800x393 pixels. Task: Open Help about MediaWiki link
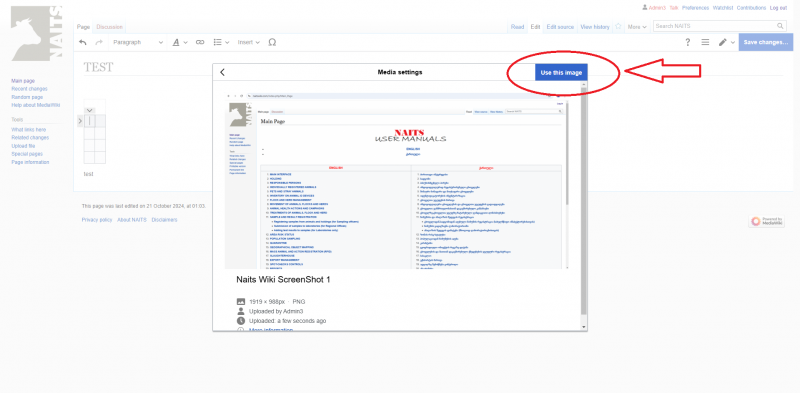point(36,105)
